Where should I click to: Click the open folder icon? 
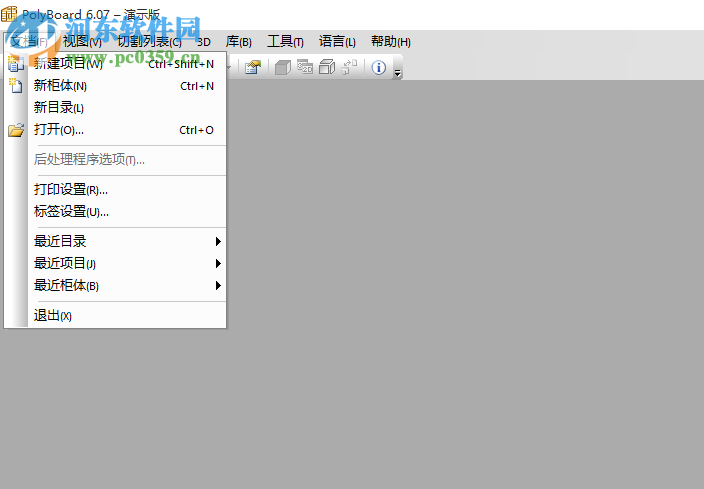click(16, 130)
